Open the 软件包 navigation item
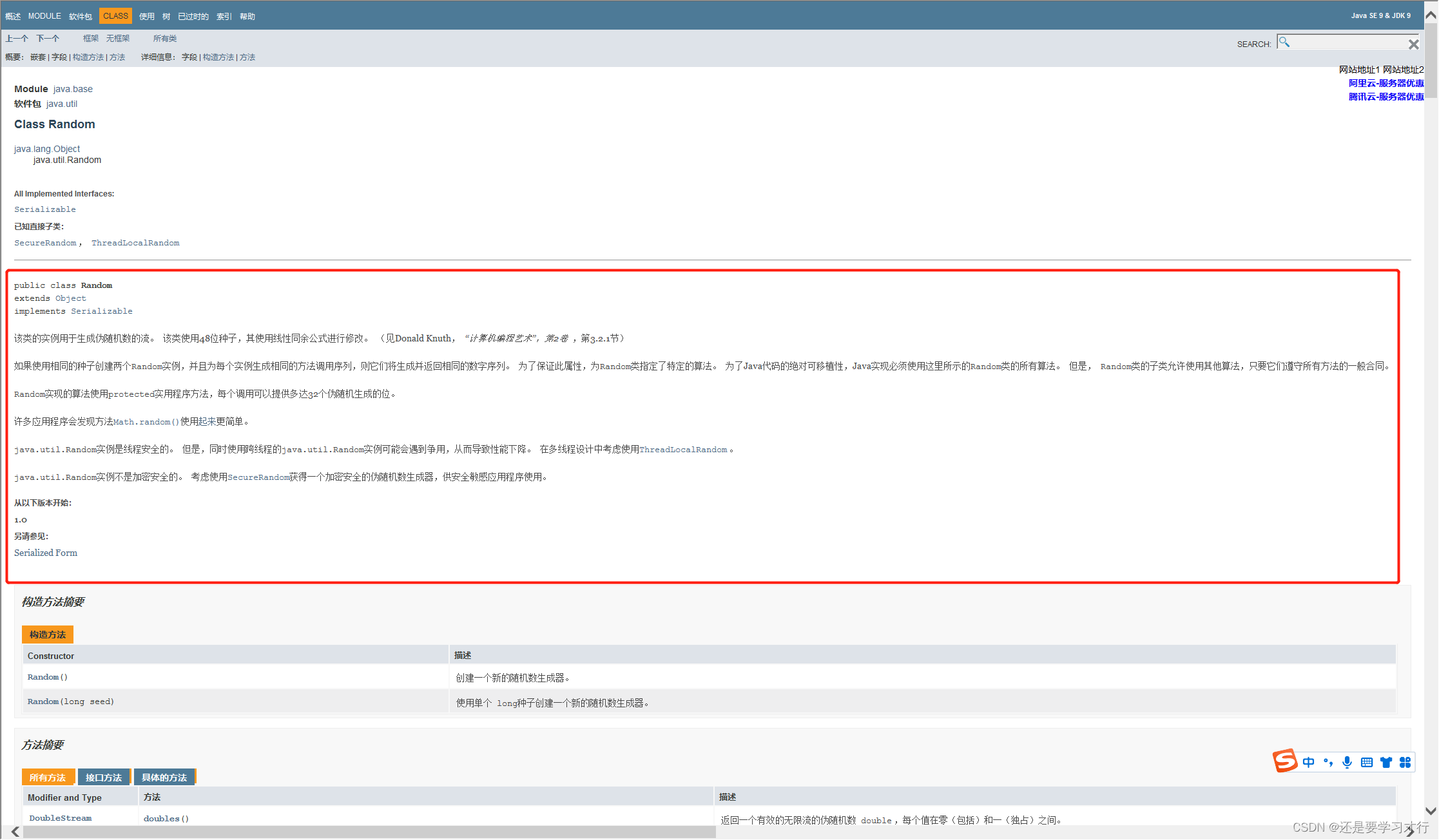Image resolution: width=1439 pixels, height=840 pixels. point(81,16)
